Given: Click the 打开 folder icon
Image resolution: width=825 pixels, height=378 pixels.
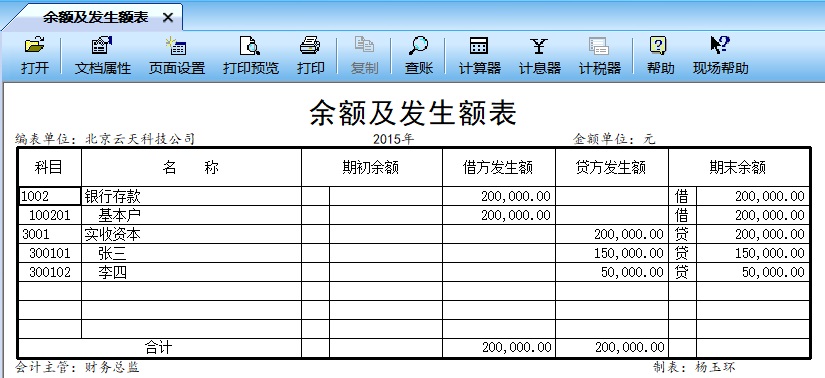Looking at the screenshot, I should [35, 46].
